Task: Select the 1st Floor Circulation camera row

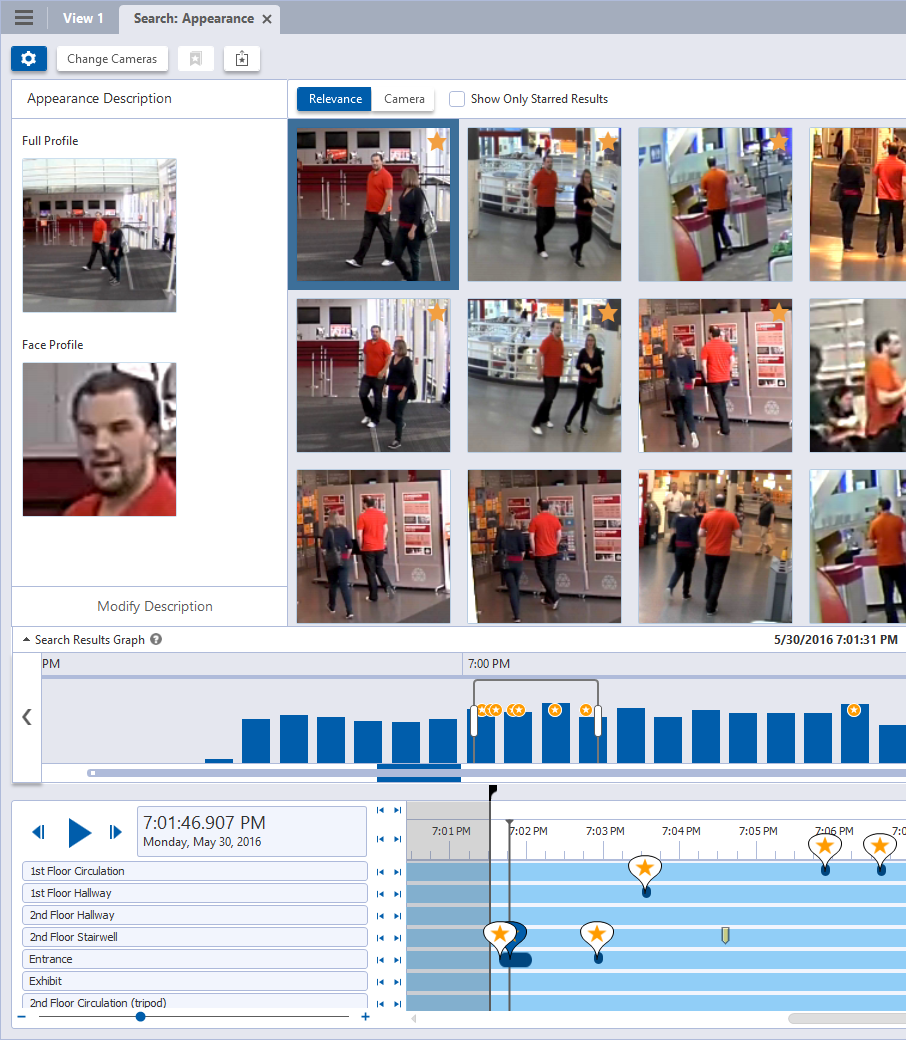Action: [195, 872]
